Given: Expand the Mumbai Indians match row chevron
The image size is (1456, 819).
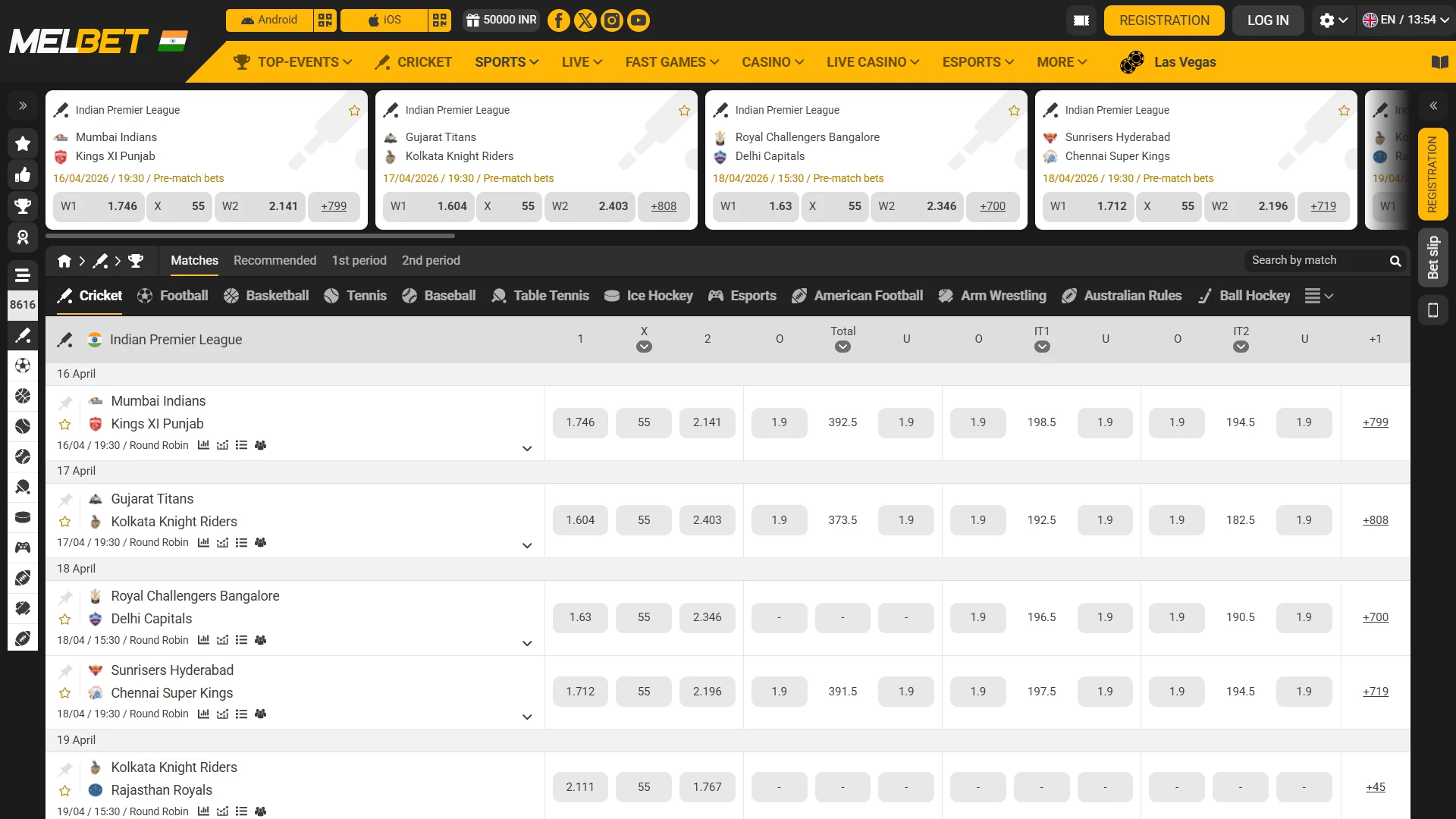Looking at the screenshot, I should pos(527,448).
